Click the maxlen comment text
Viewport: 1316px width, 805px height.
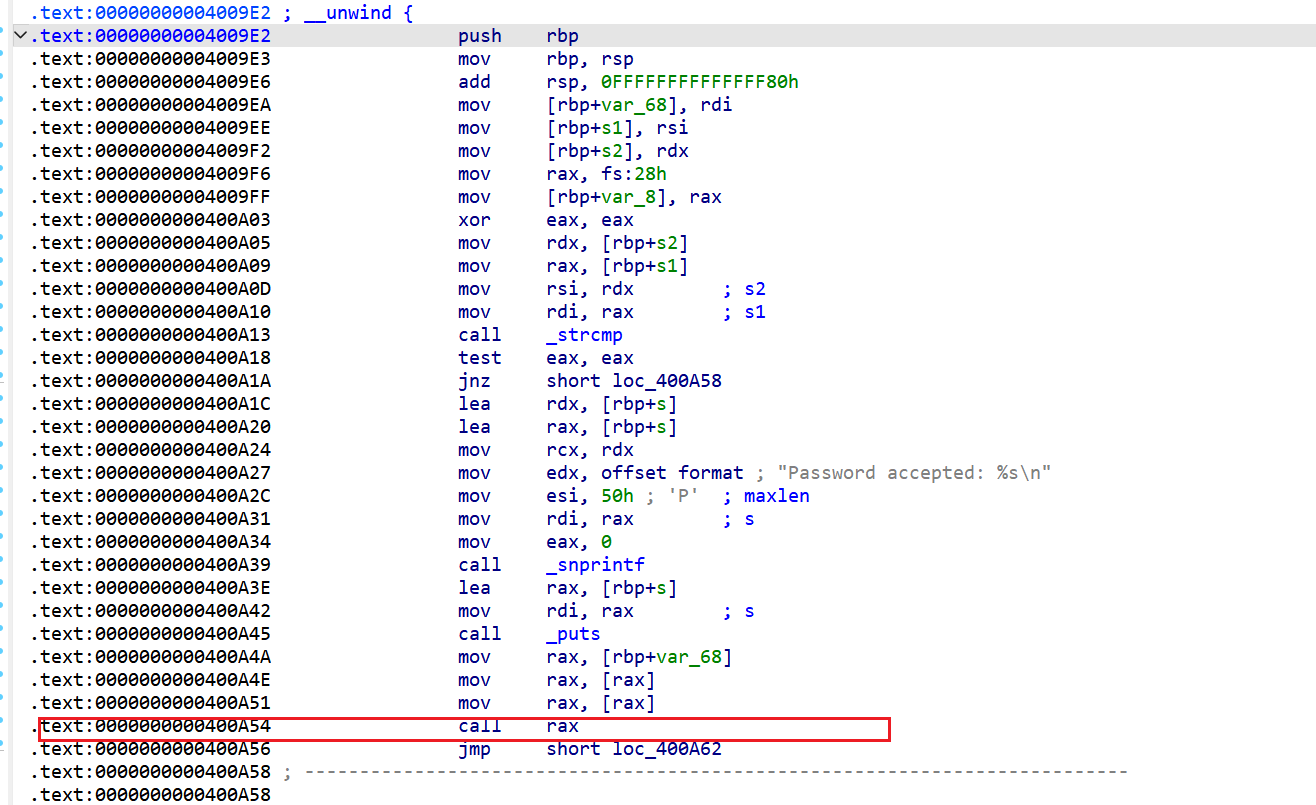(x=777, y=496)
